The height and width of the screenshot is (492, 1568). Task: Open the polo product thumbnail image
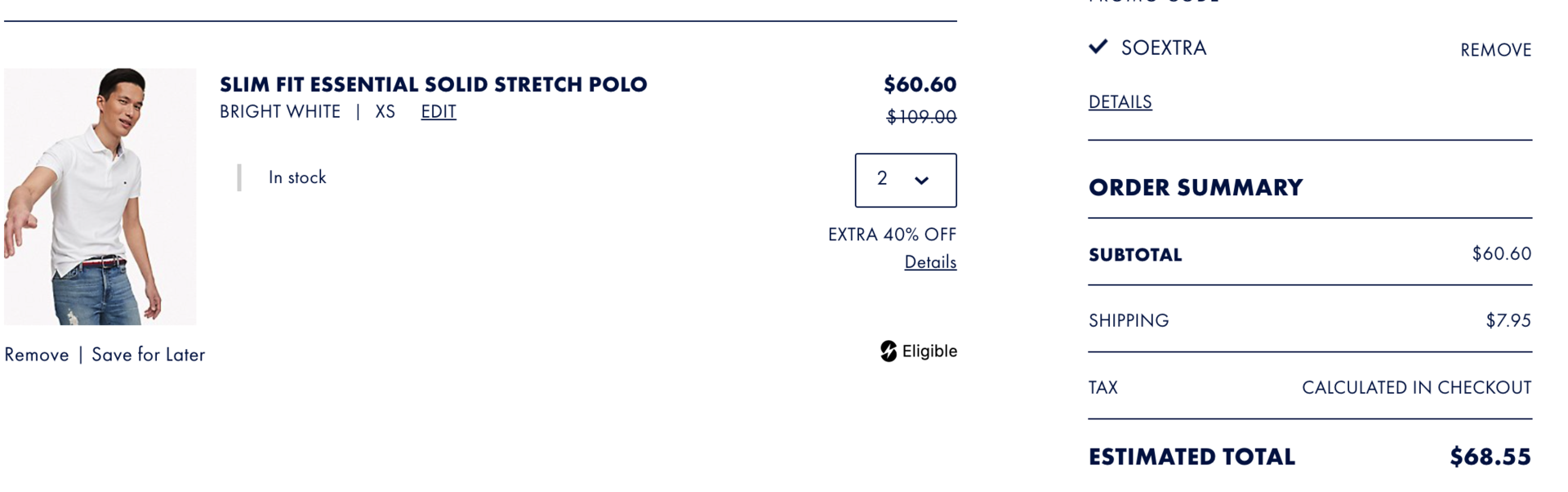tap(100, 196)
